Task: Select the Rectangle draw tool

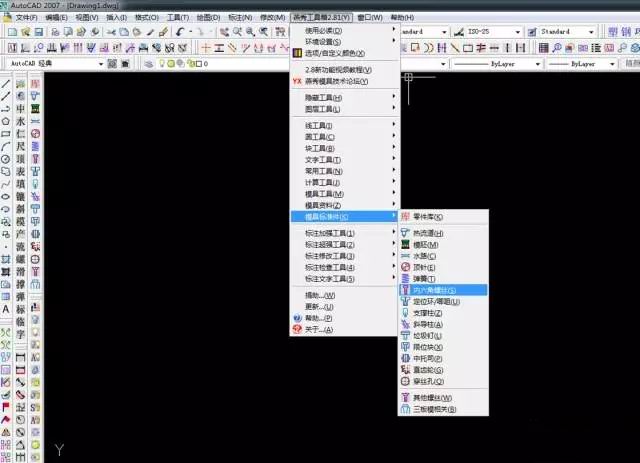Action: [6, 134]
